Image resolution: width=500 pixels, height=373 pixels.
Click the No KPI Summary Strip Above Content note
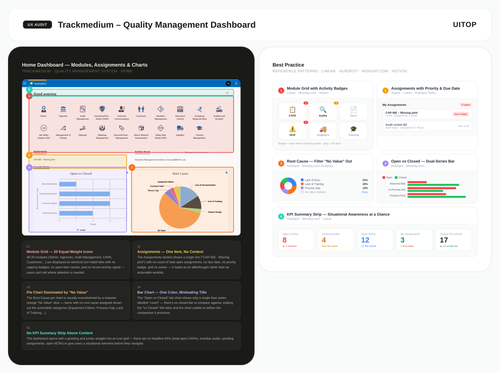point(131,336)
